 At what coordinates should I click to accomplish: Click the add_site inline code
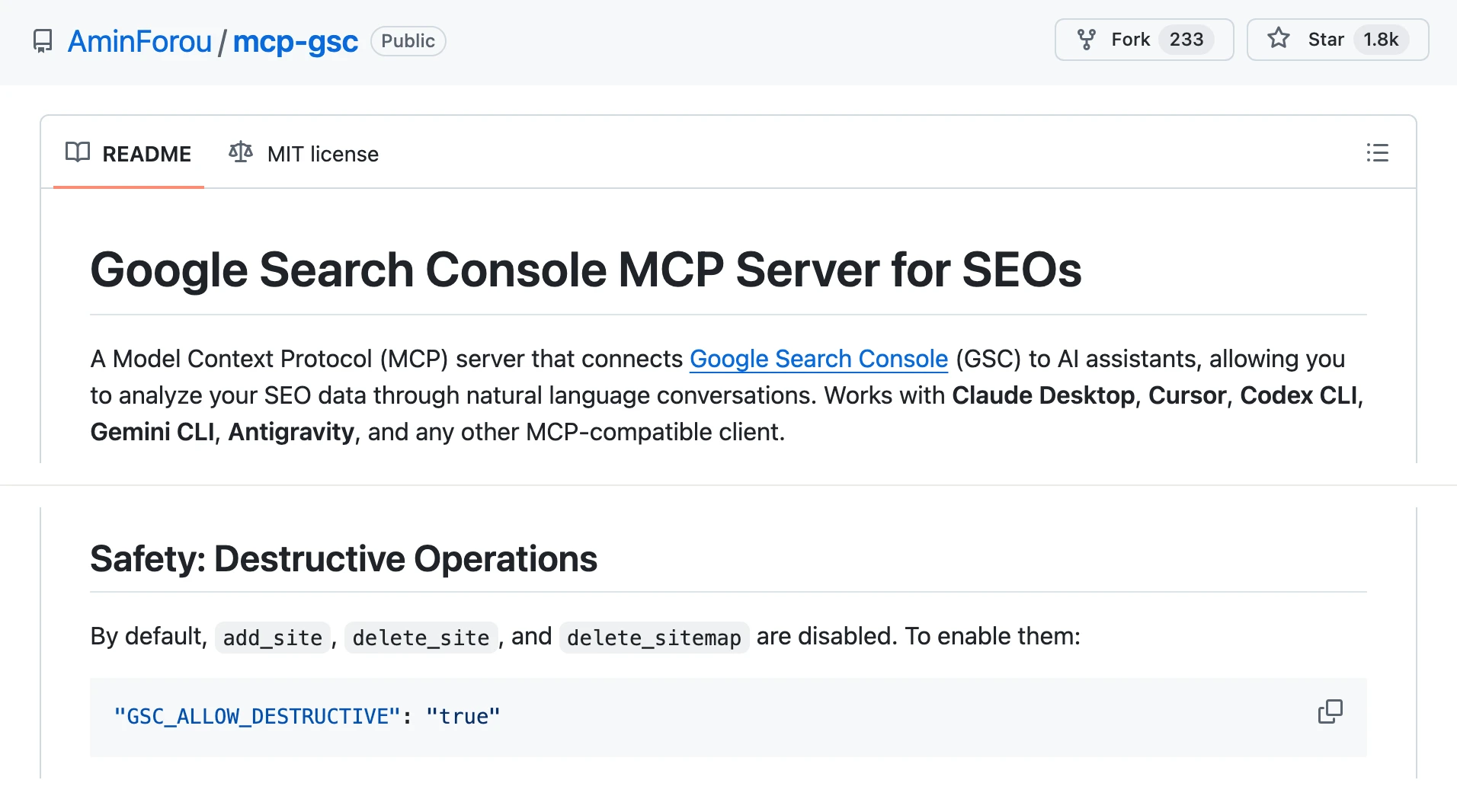coord(273,637)
